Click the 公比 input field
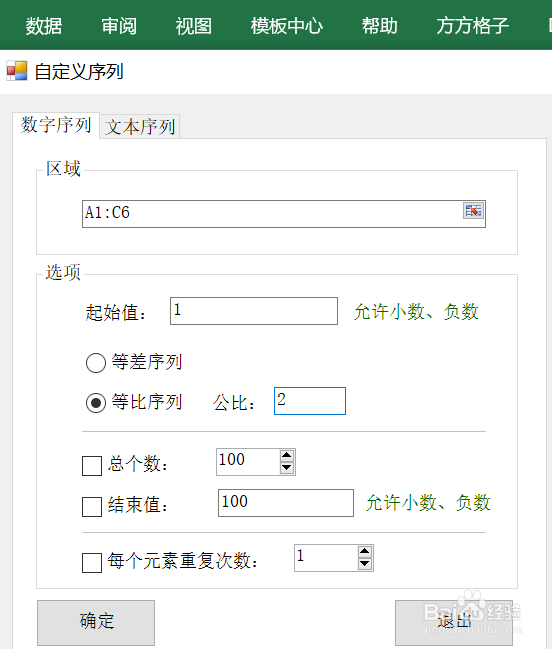The width and height of the screenshot is (552, 649). (x=310, y=401)
